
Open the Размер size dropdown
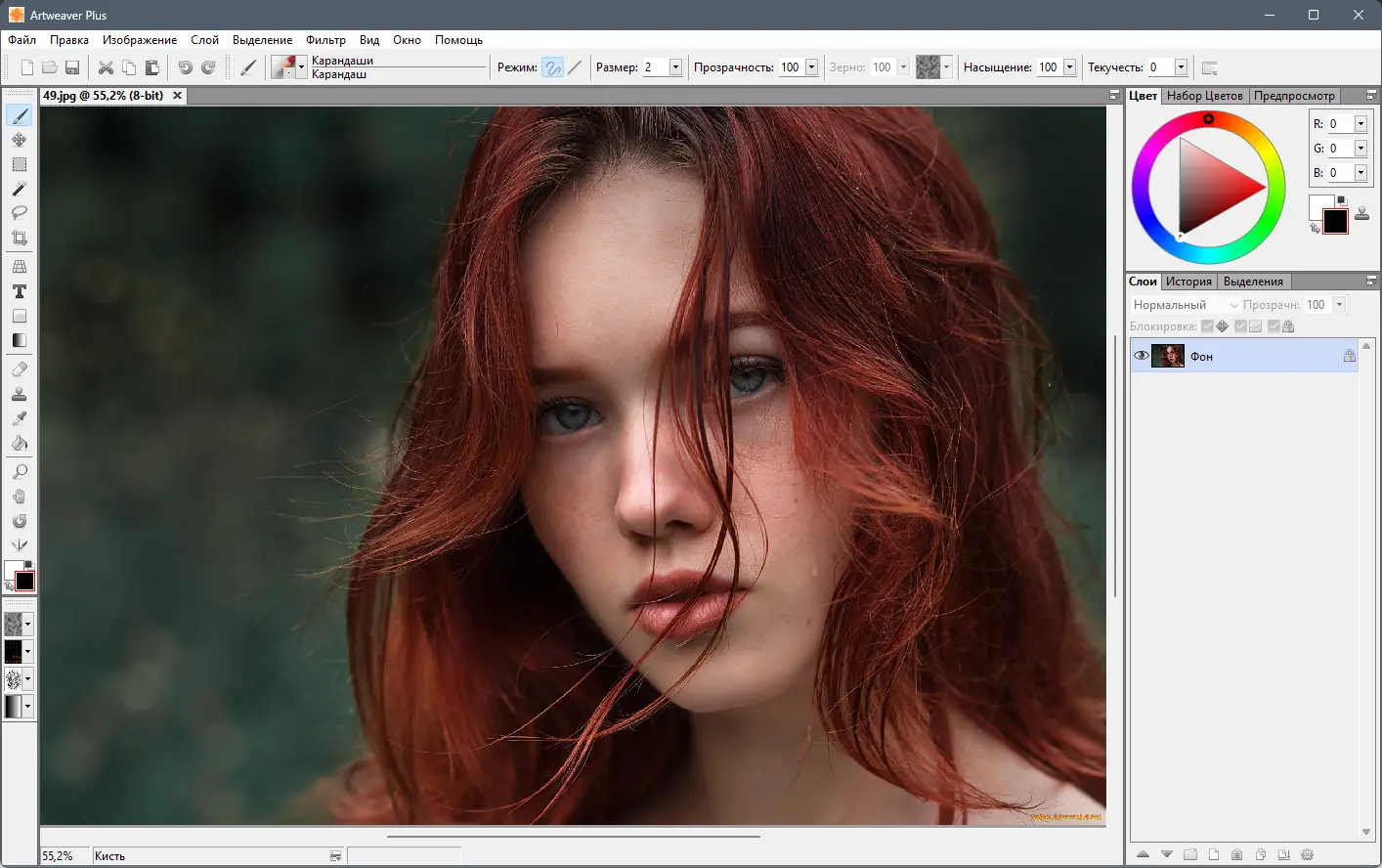point(675,67)
